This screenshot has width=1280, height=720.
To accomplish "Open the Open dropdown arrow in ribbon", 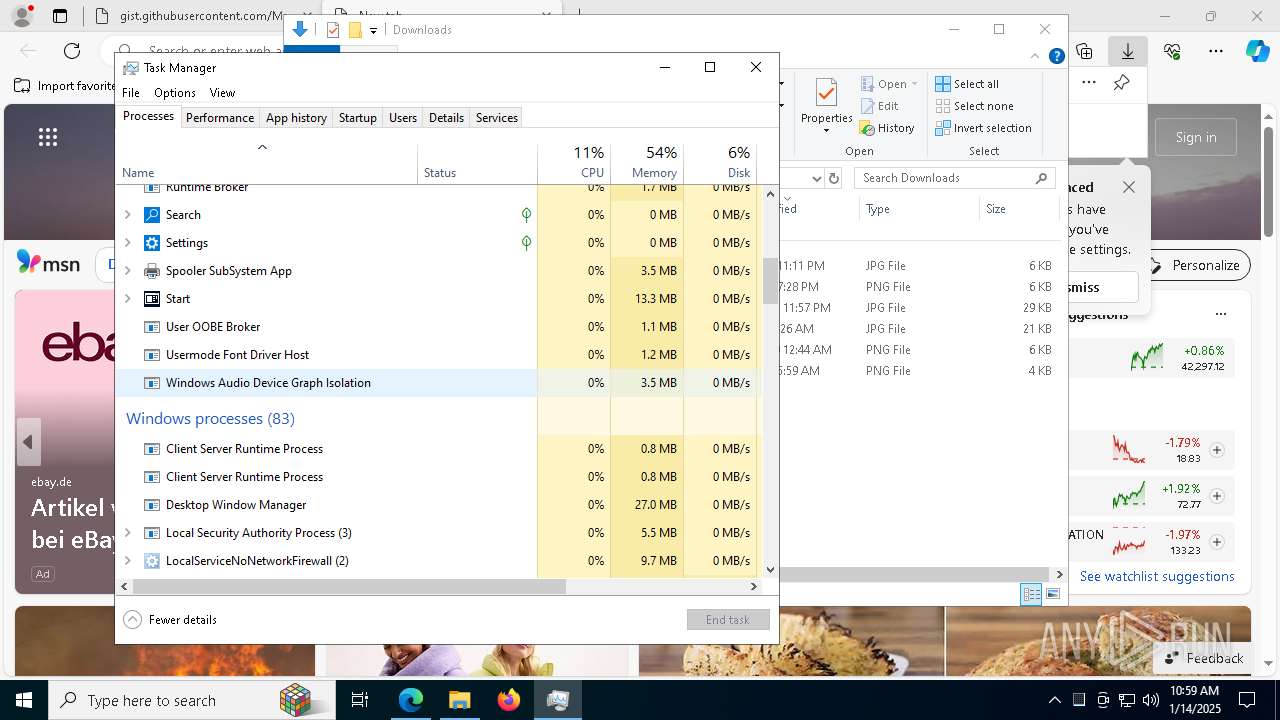I will pos(914,84).
